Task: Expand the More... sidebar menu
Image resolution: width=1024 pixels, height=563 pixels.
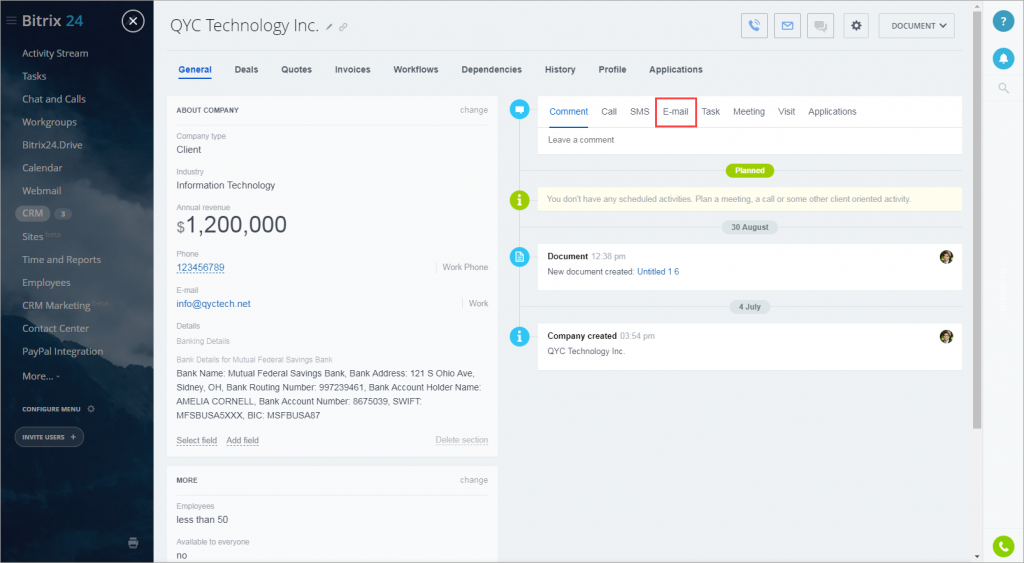Action: (40, 376)
